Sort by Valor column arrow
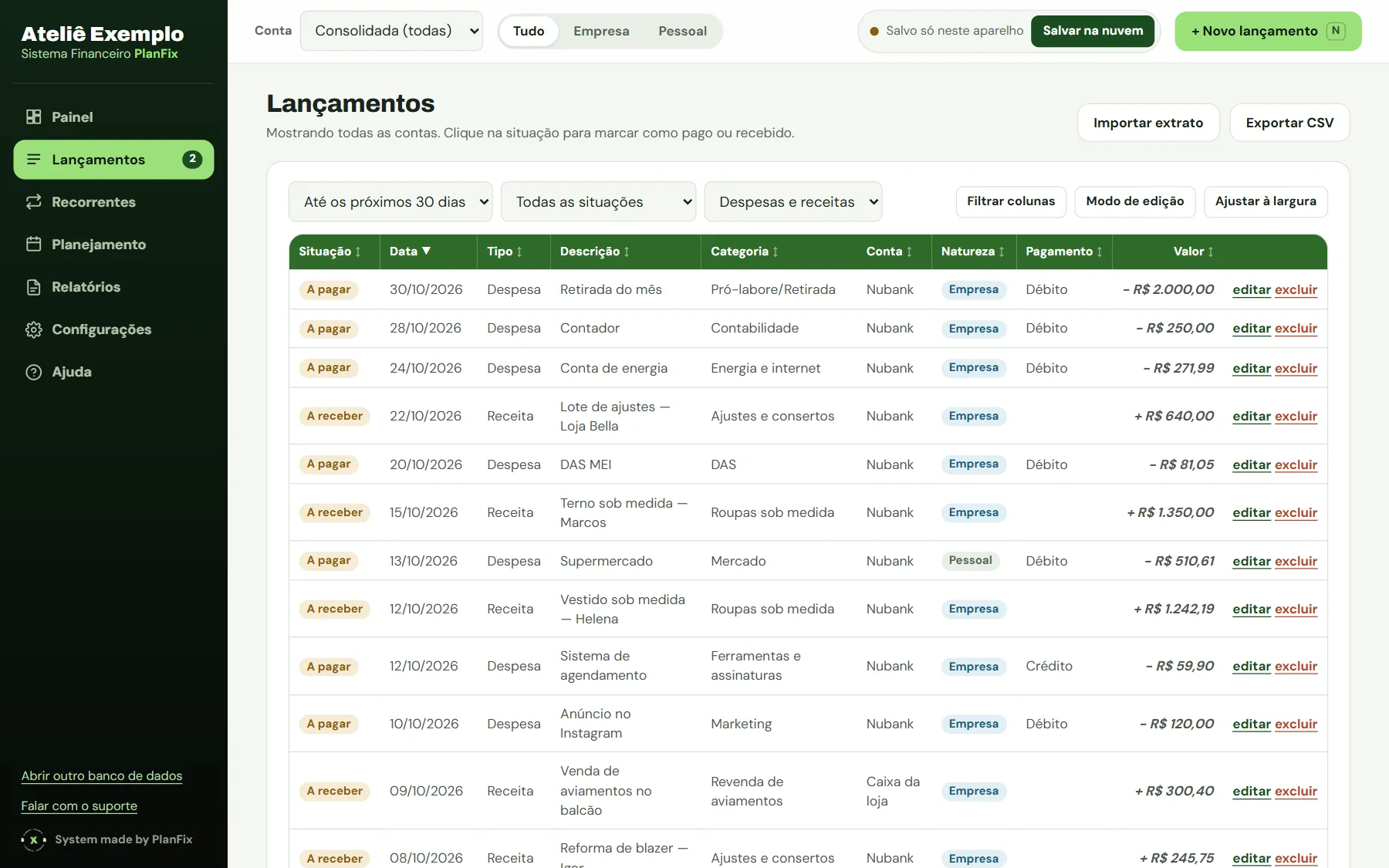The width and height of the screenshot is (1389, 868). (x=1211, y=252)
